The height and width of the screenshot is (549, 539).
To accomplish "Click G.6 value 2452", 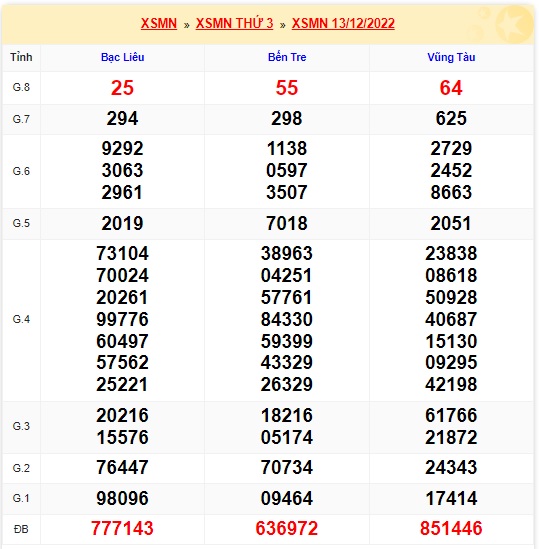I will (x=451, y=171).
